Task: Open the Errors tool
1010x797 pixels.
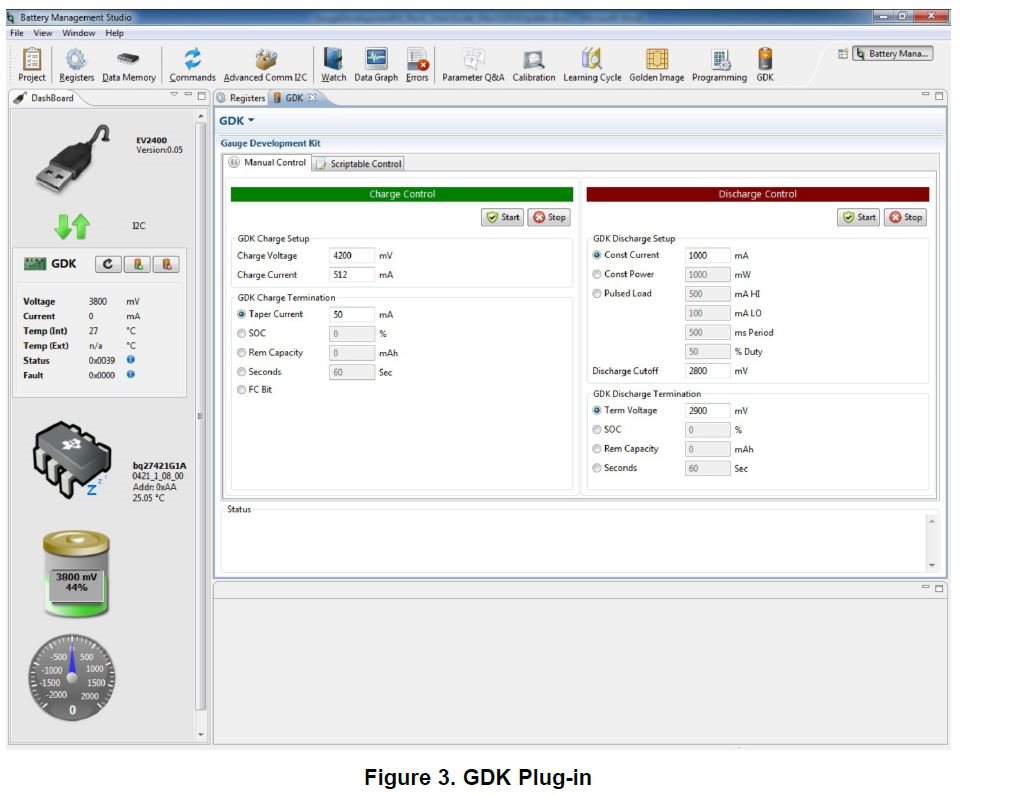Action: click(x=417, y=65)
